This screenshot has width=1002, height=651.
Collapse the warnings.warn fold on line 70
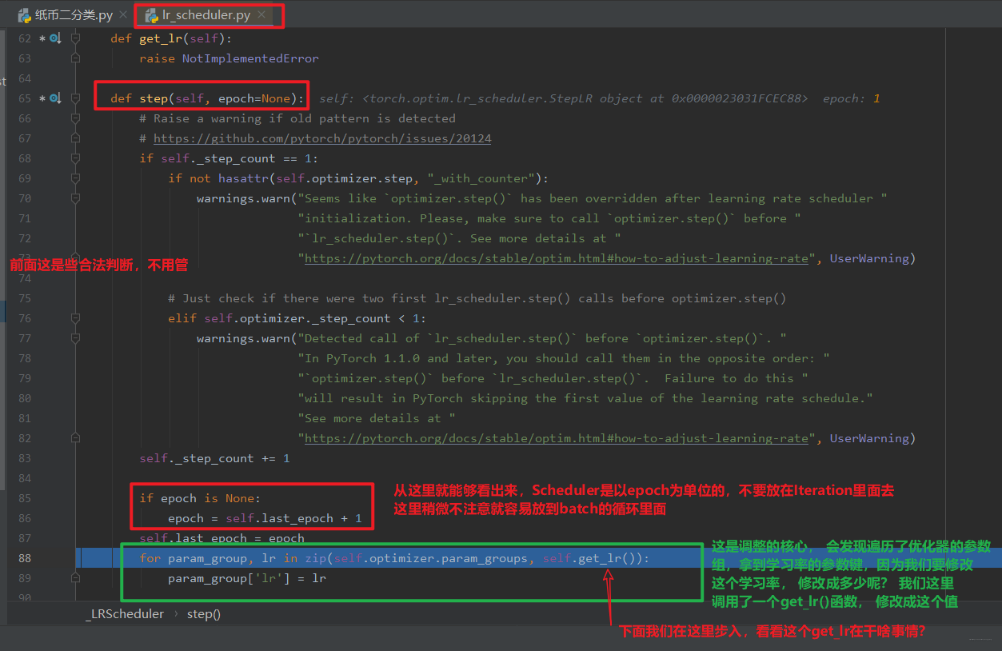(75, 198)
